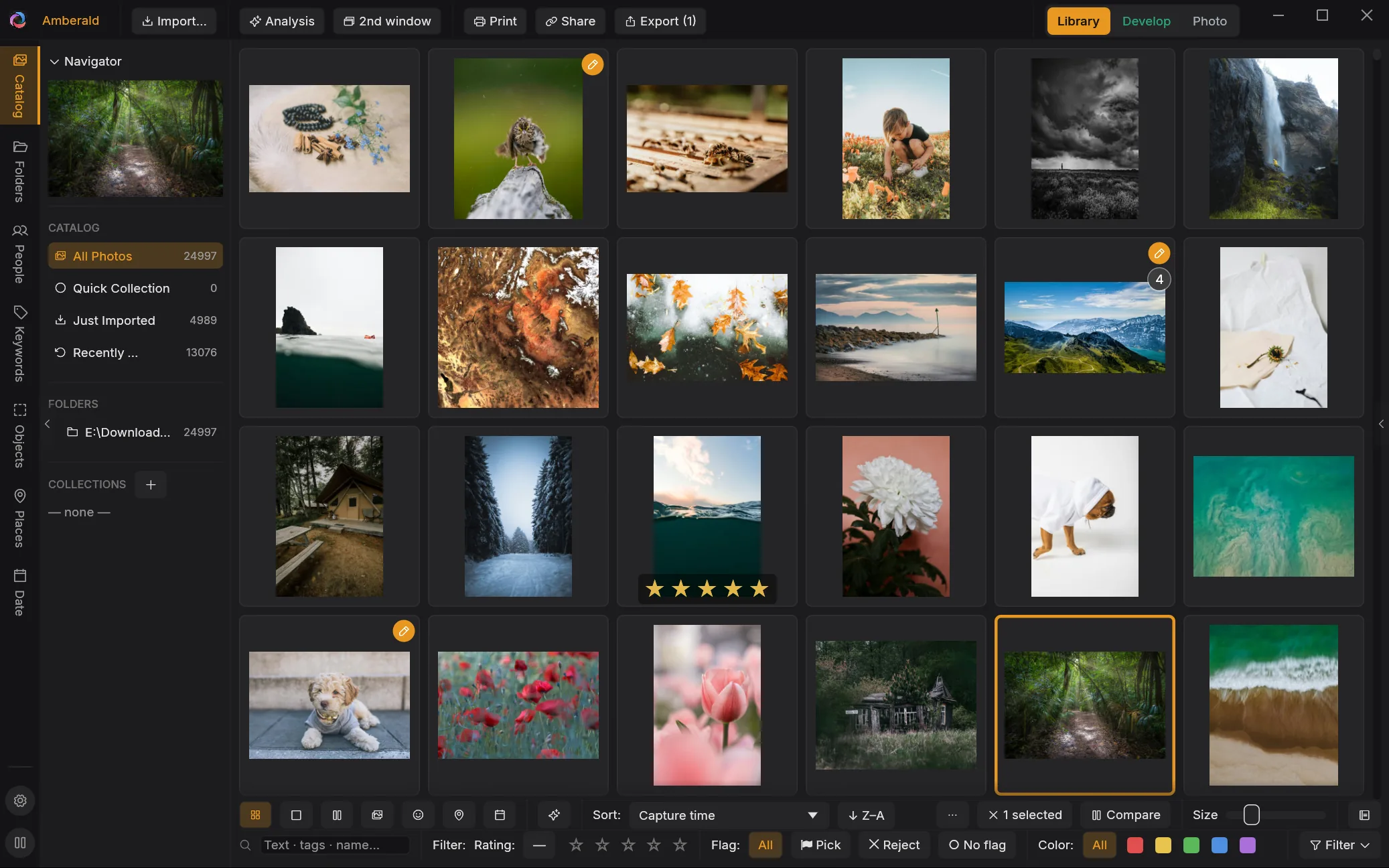Open the Objects sidebar panel
This screenshot has height=868, width=1389.
[x=19, y=435]
